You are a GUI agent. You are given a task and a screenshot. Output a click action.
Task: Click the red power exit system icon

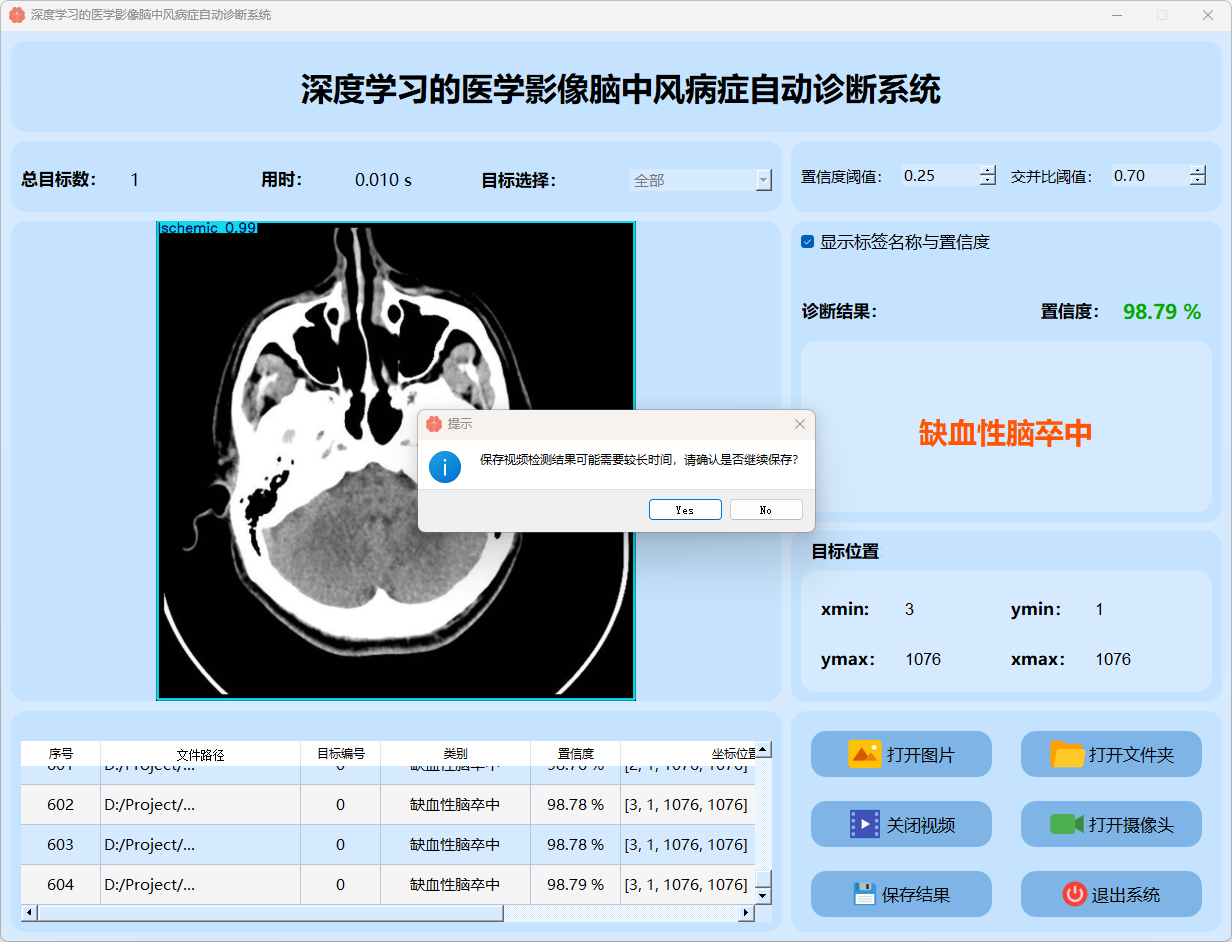(x=1074, y=894)
